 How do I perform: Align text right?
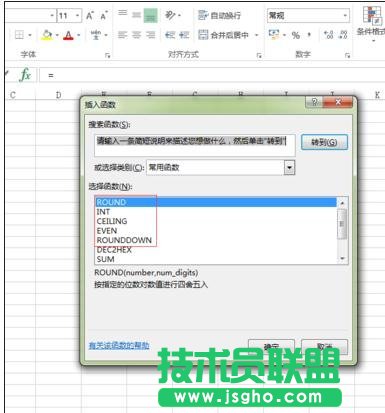[x=151, y=35]
